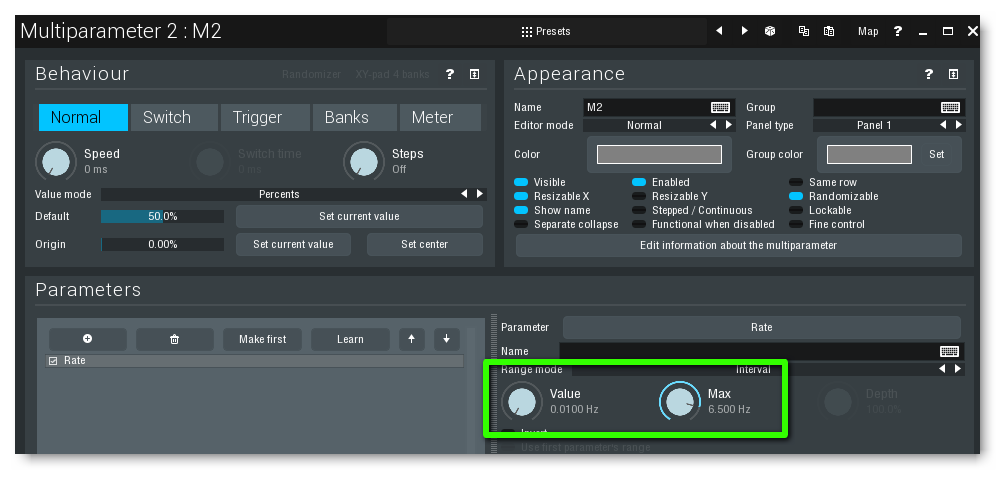The width and height of the screenshot is (1007, 481).
Task: Click the Speed knob
Action: [56, 161]
